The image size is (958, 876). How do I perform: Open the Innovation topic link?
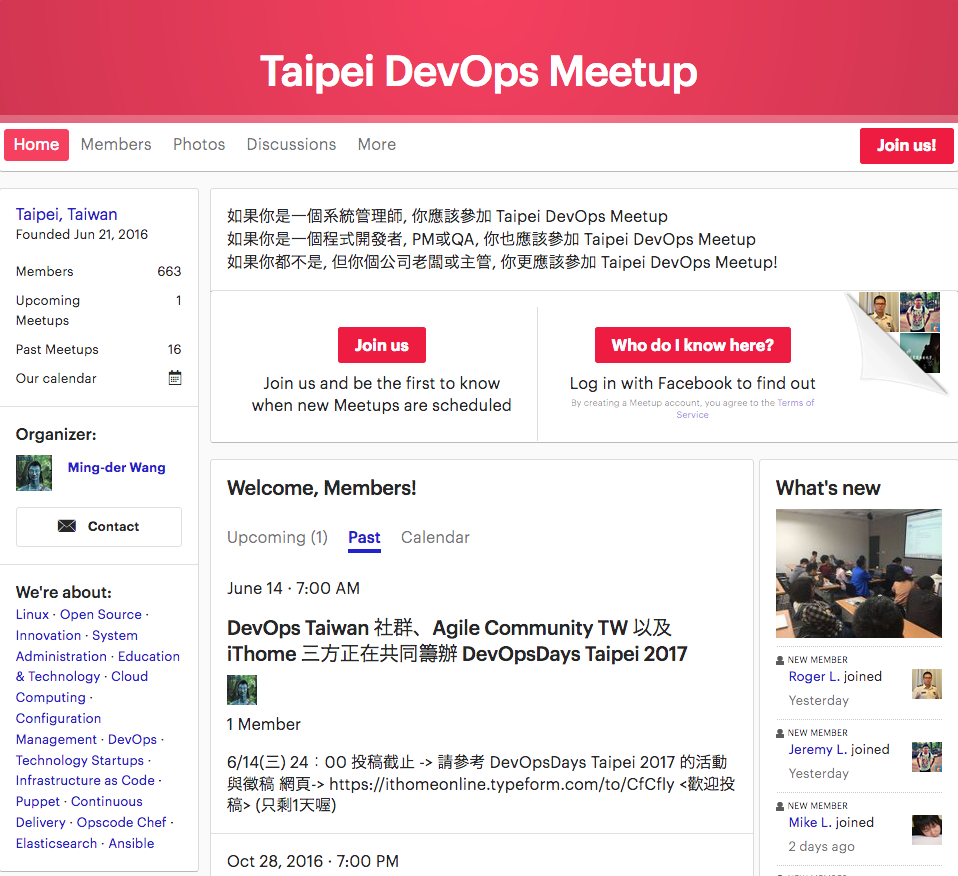48,635
